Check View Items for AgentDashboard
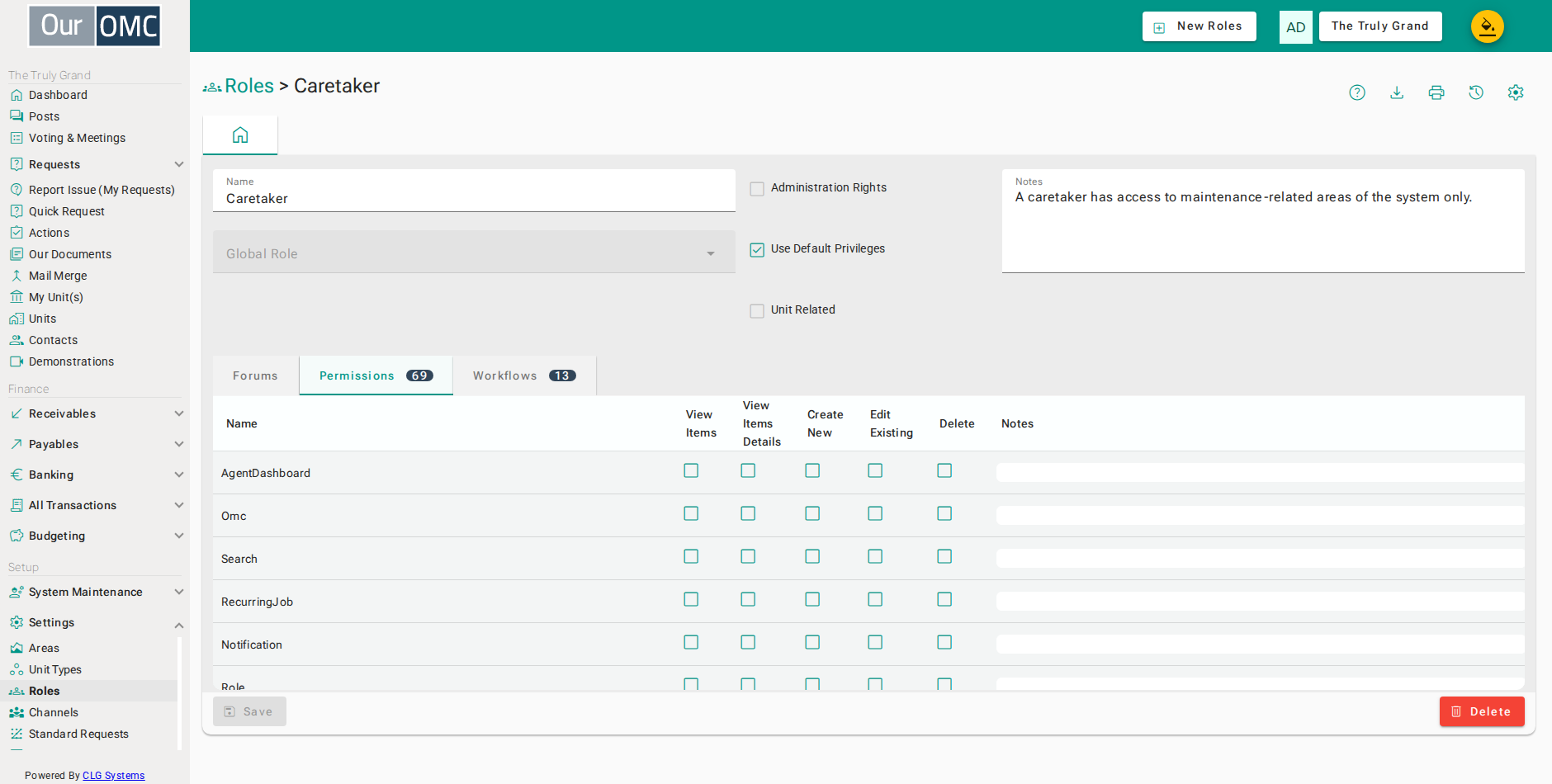 click(x=691, y=470)
